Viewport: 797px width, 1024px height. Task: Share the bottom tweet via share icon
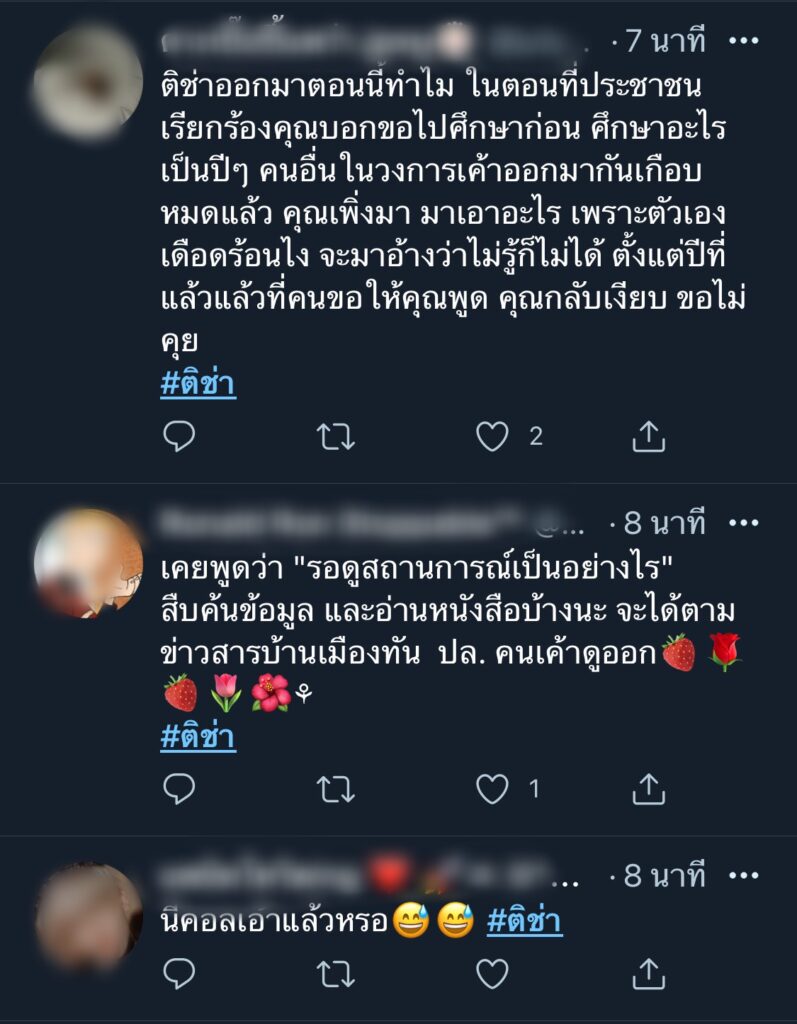[648, 974]
